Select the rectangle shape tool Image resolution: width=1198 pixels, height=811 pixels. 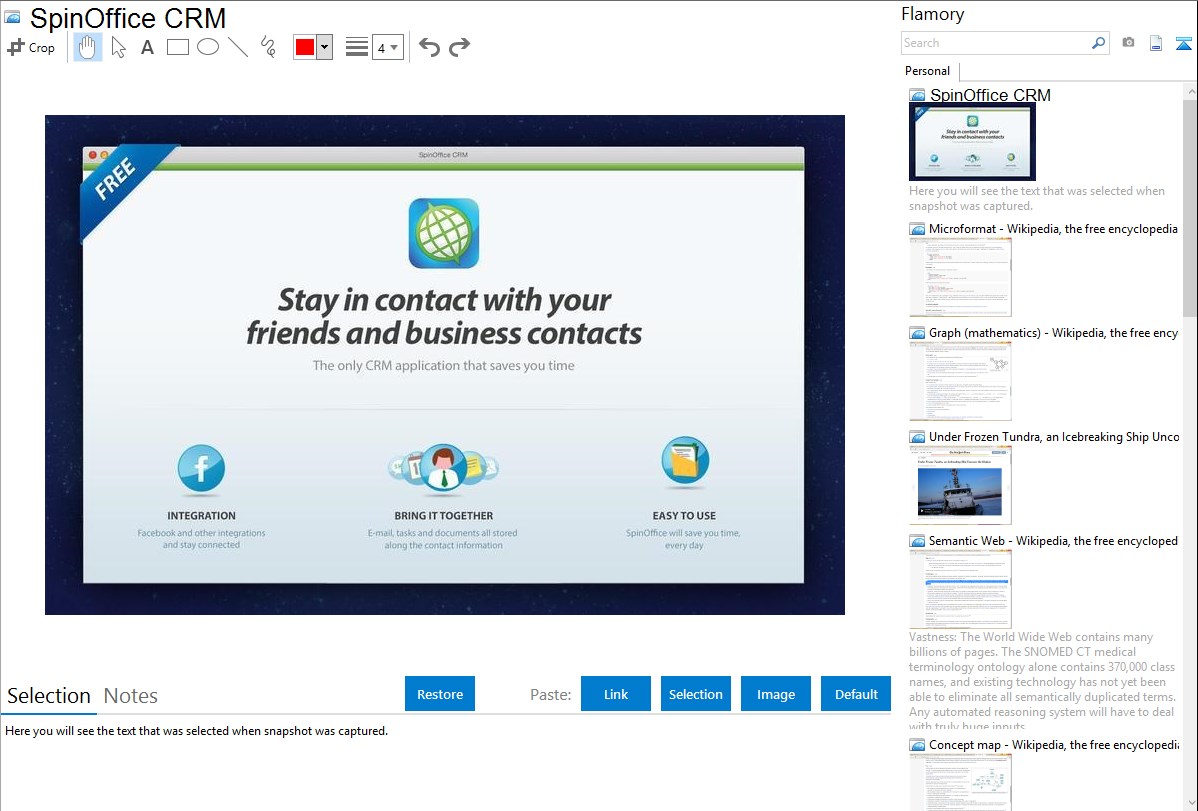tap(177, 47)
